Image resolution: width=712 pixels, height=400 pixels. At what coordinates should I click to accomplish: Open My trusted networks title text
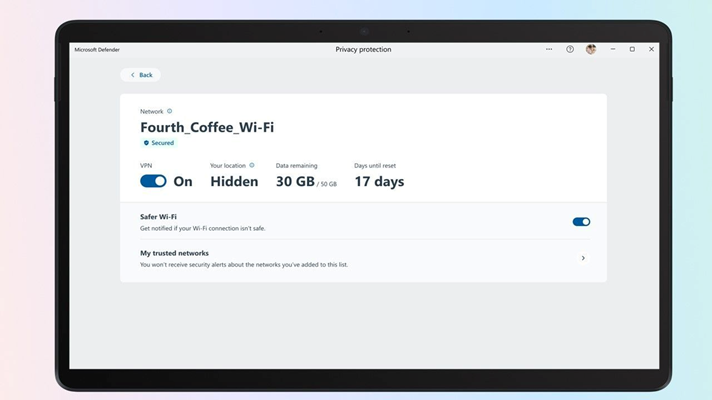coord(174,253)
